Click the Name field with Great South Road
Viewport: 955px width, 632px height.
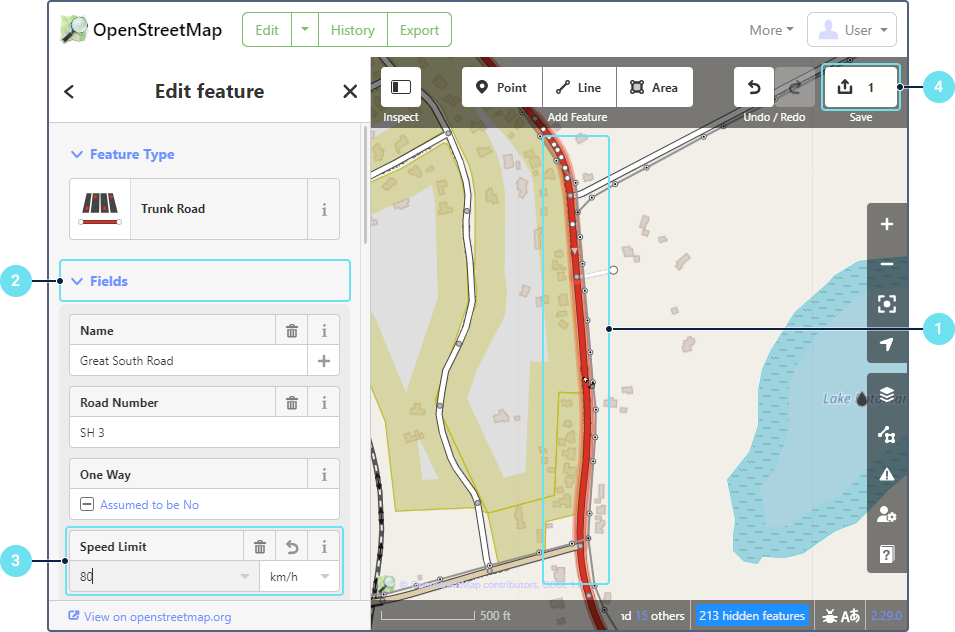click(188, 361)
